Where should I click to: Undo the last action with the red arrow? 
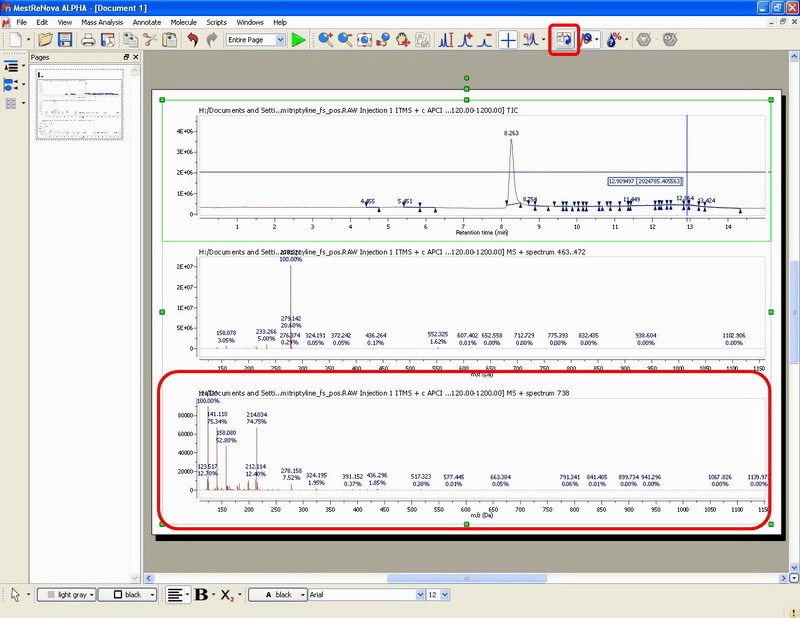[192, 40]
